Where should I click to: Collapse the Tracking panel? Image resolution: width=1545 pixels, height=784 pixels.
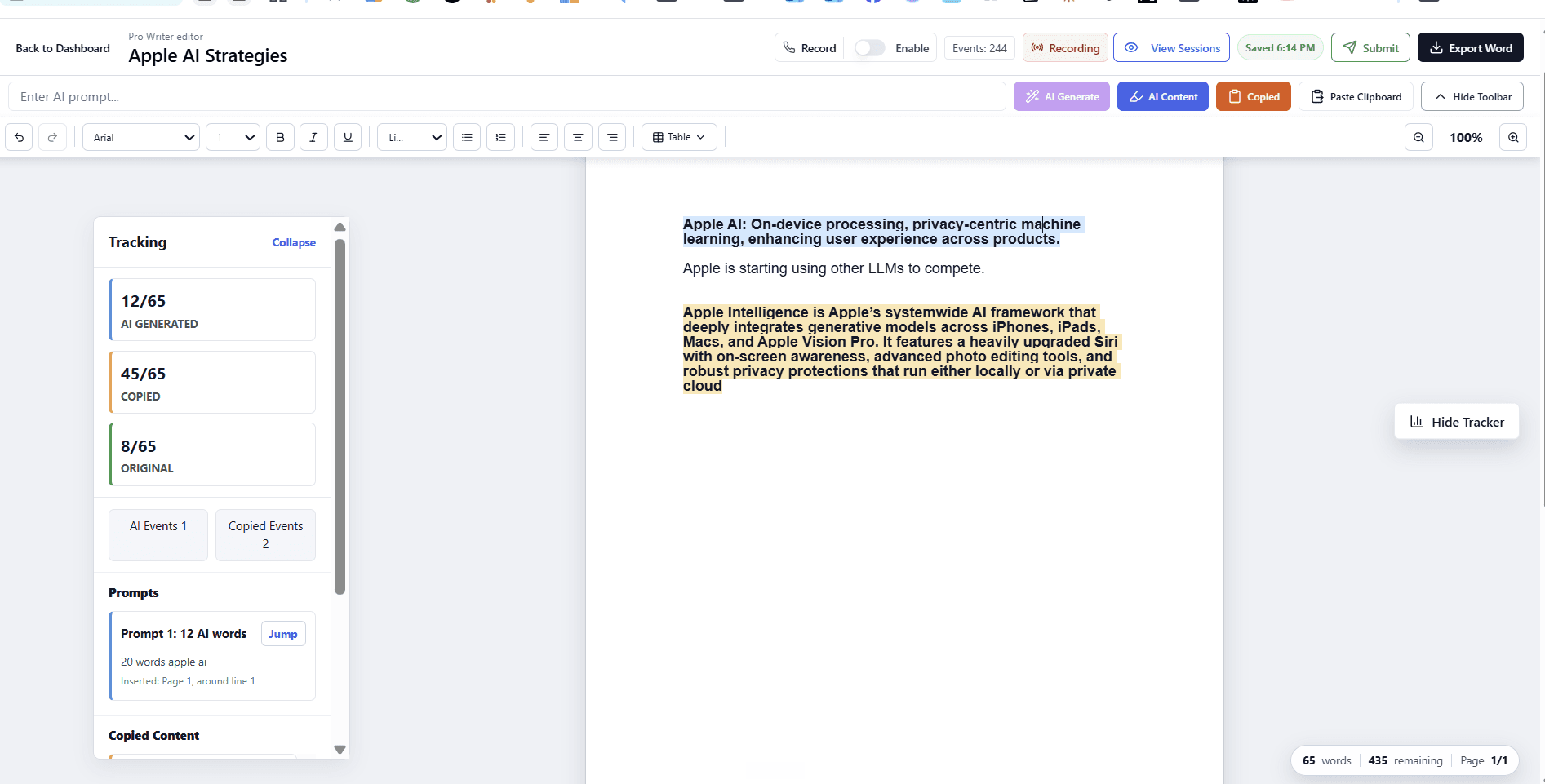click(294, 242)
